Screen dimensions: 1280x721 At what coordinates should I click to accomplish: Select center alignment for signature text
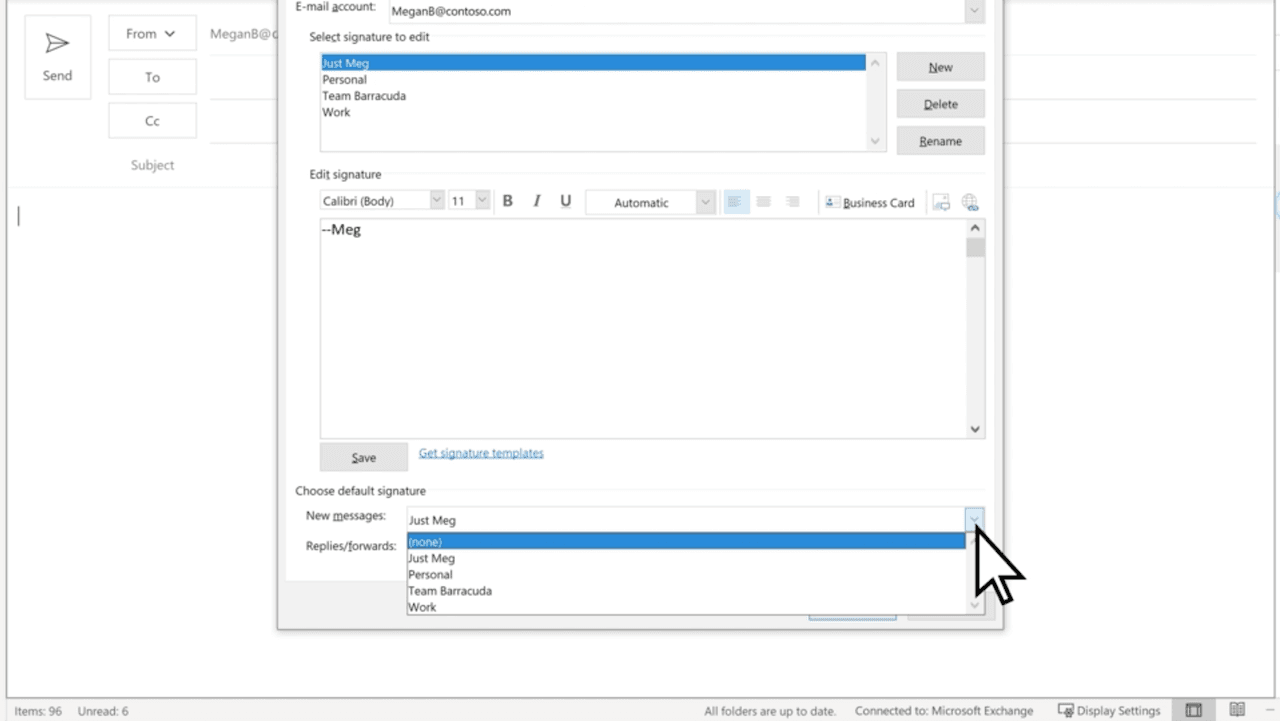pyautogui.click(x=764, y=201)
